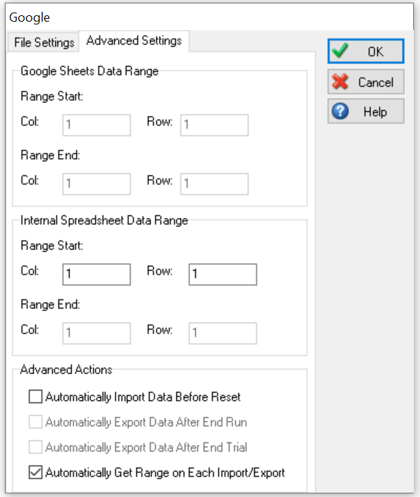Screen dimensions: 420x497
Task: Focus Internal Spreadsheet Range Start Col field
Action: coord(96,274)
